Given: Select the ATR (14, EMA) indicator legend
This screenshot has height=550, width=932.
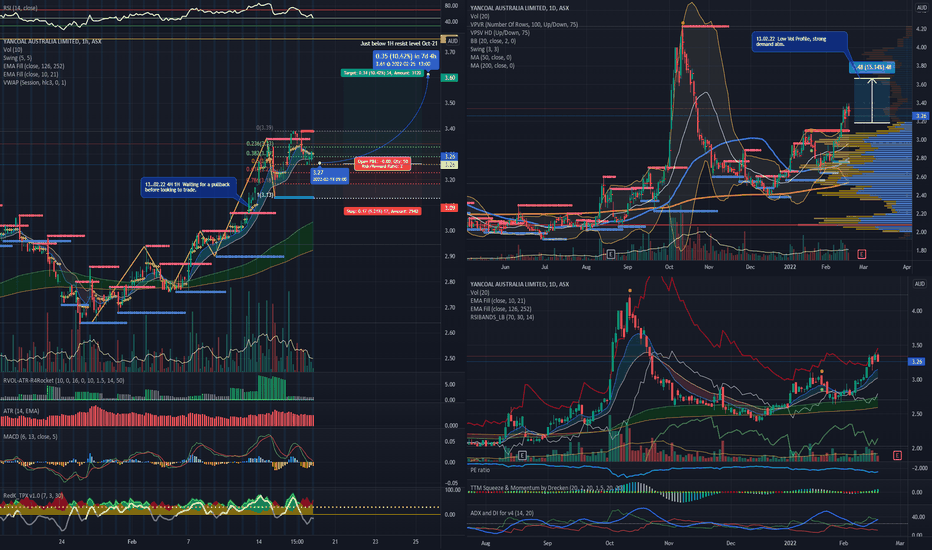Looking at the screenshot, I should pos(20,411).
